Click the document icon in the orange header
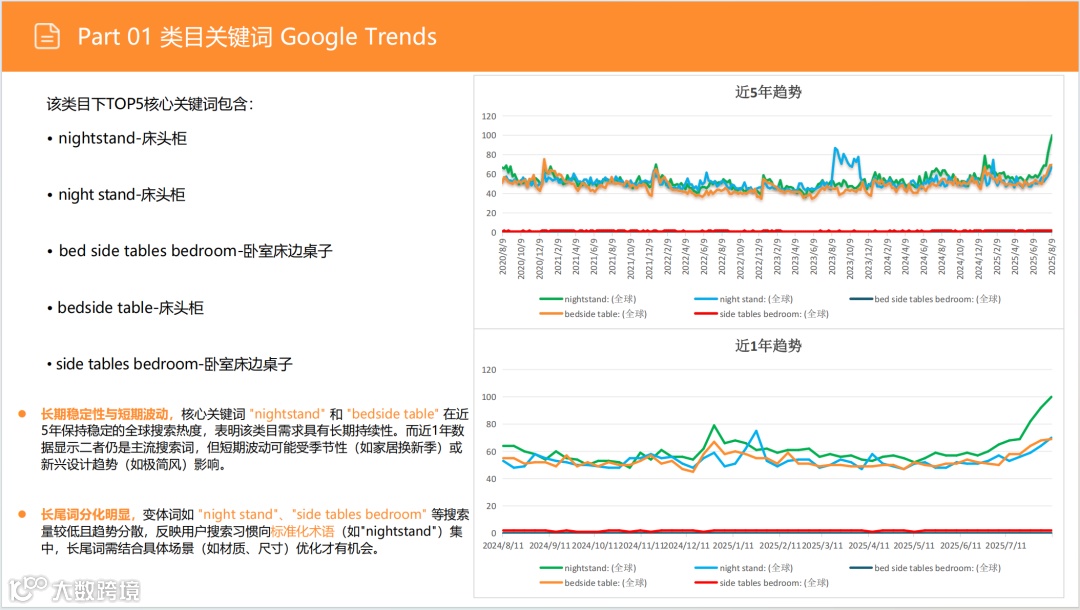The height and width of the screenshot is (610, 1080). (48, 36)
